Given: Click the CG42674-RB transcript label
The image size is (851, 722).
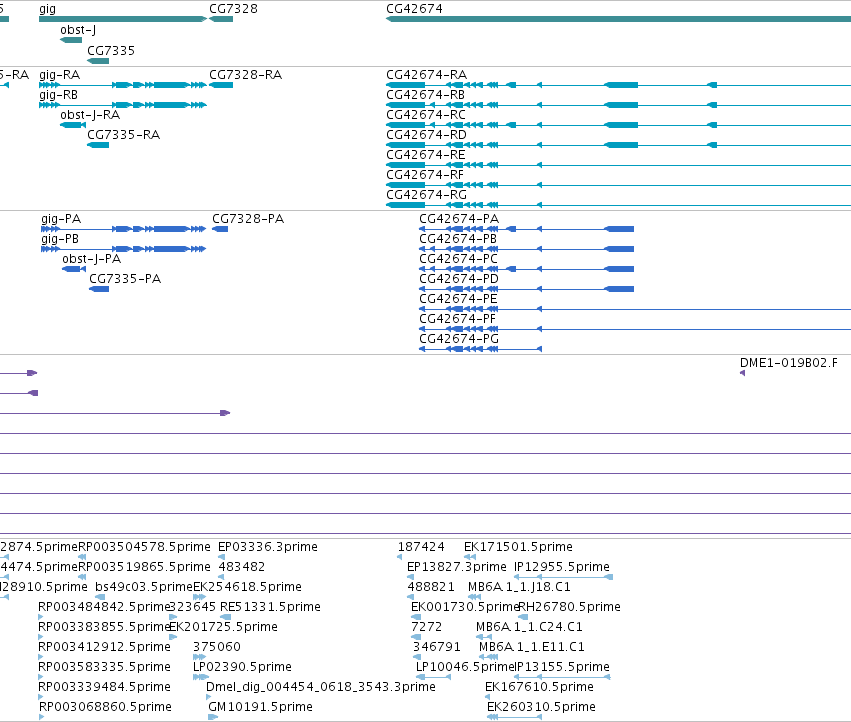Looking at the screenshot, I should coord(426,94).
